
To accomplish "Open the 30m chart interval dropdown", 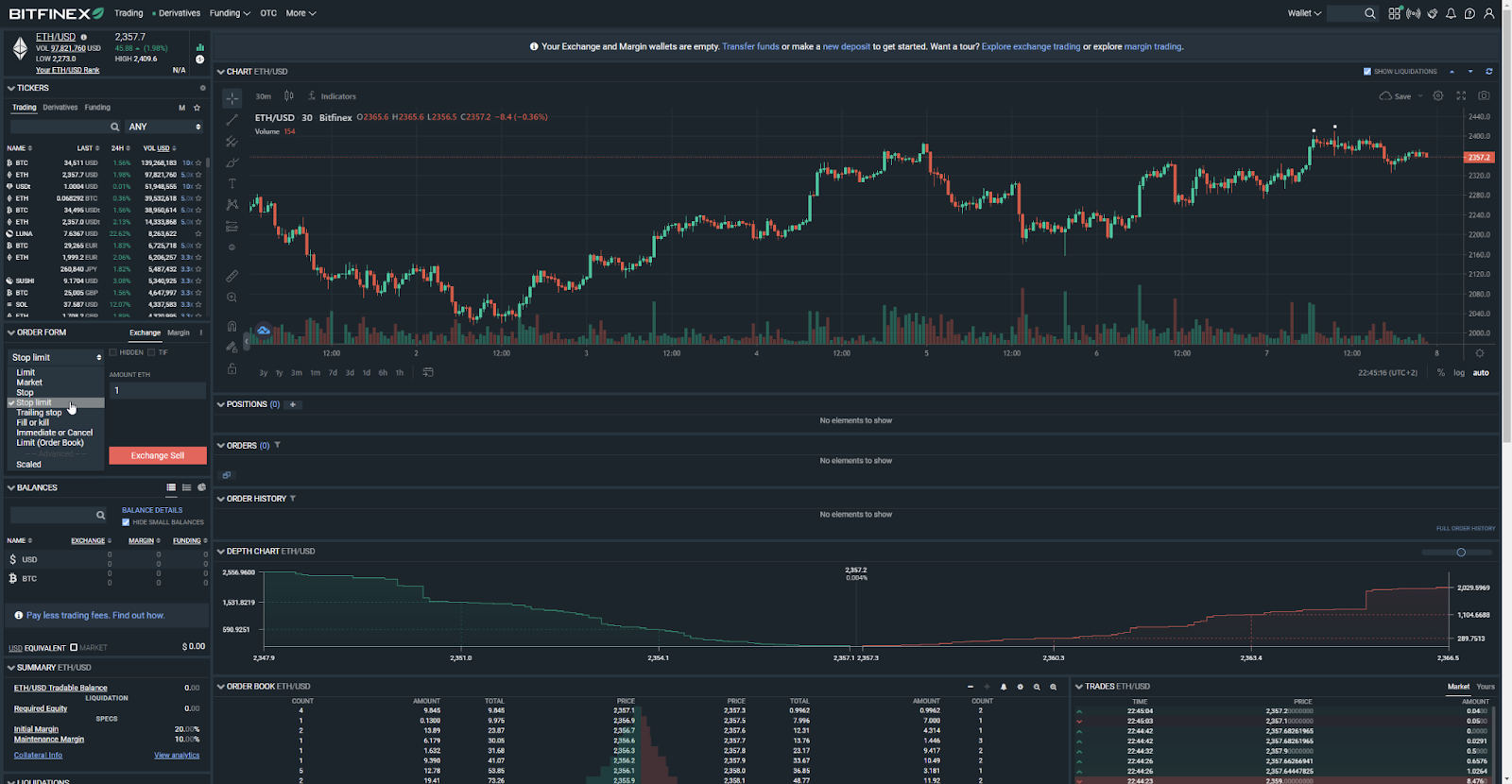I will click(x=264, y=96).
